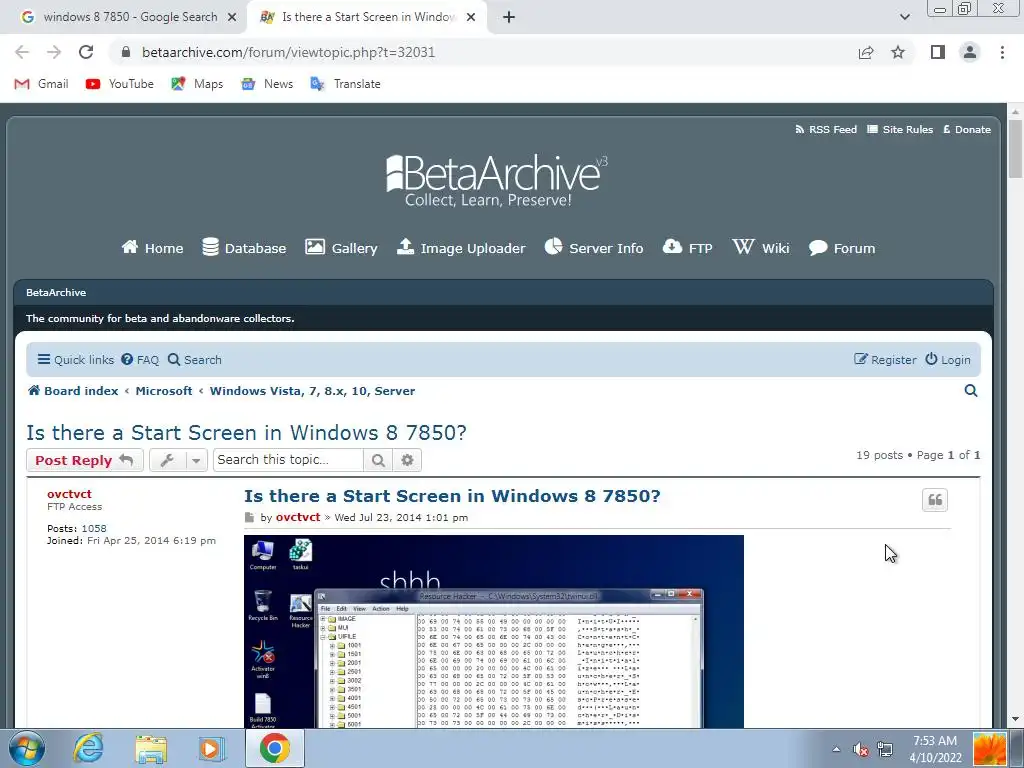Click the address bar URL
Viewport: 1024px width, 768px height.
tap(288, 52)
